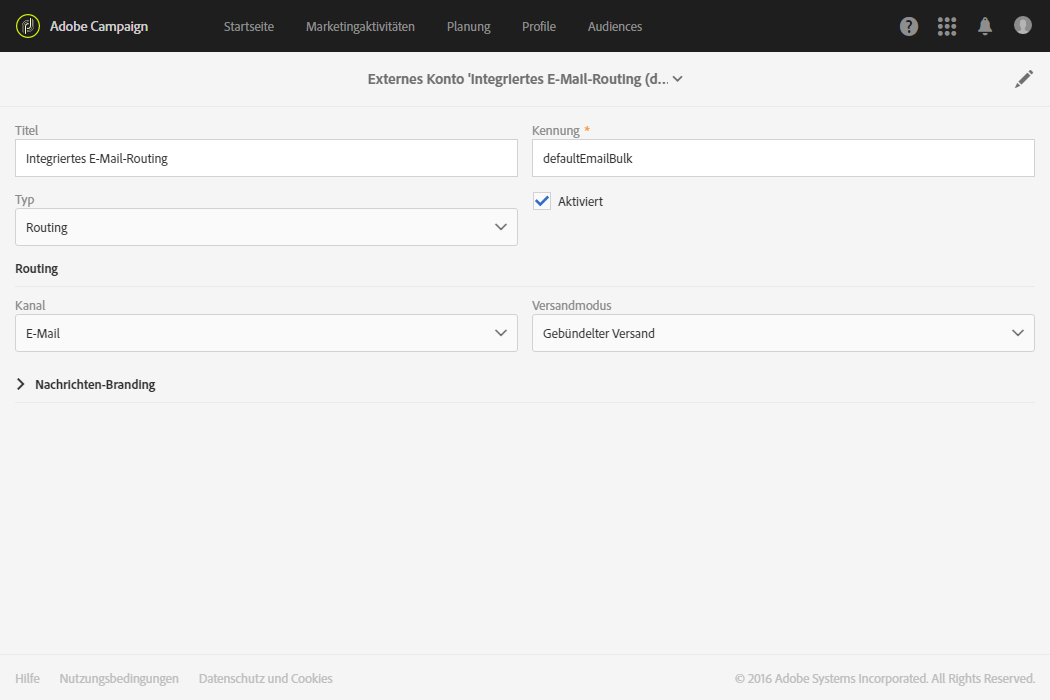Uncheck the Aktiviert checkbox
The image size is (1050, 700).
pyautogui.click(x=542, y=201)
